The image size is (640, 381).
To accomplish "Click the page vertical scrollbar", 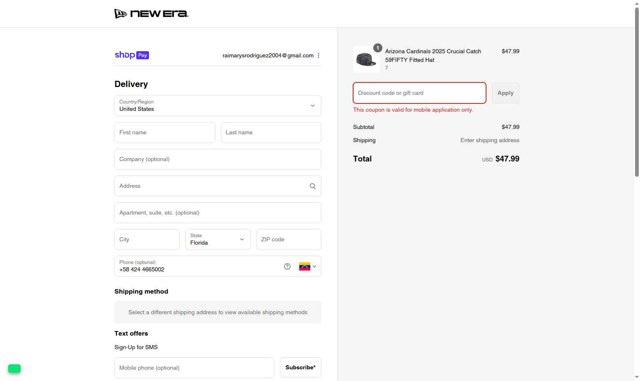I will pos(636,92).
